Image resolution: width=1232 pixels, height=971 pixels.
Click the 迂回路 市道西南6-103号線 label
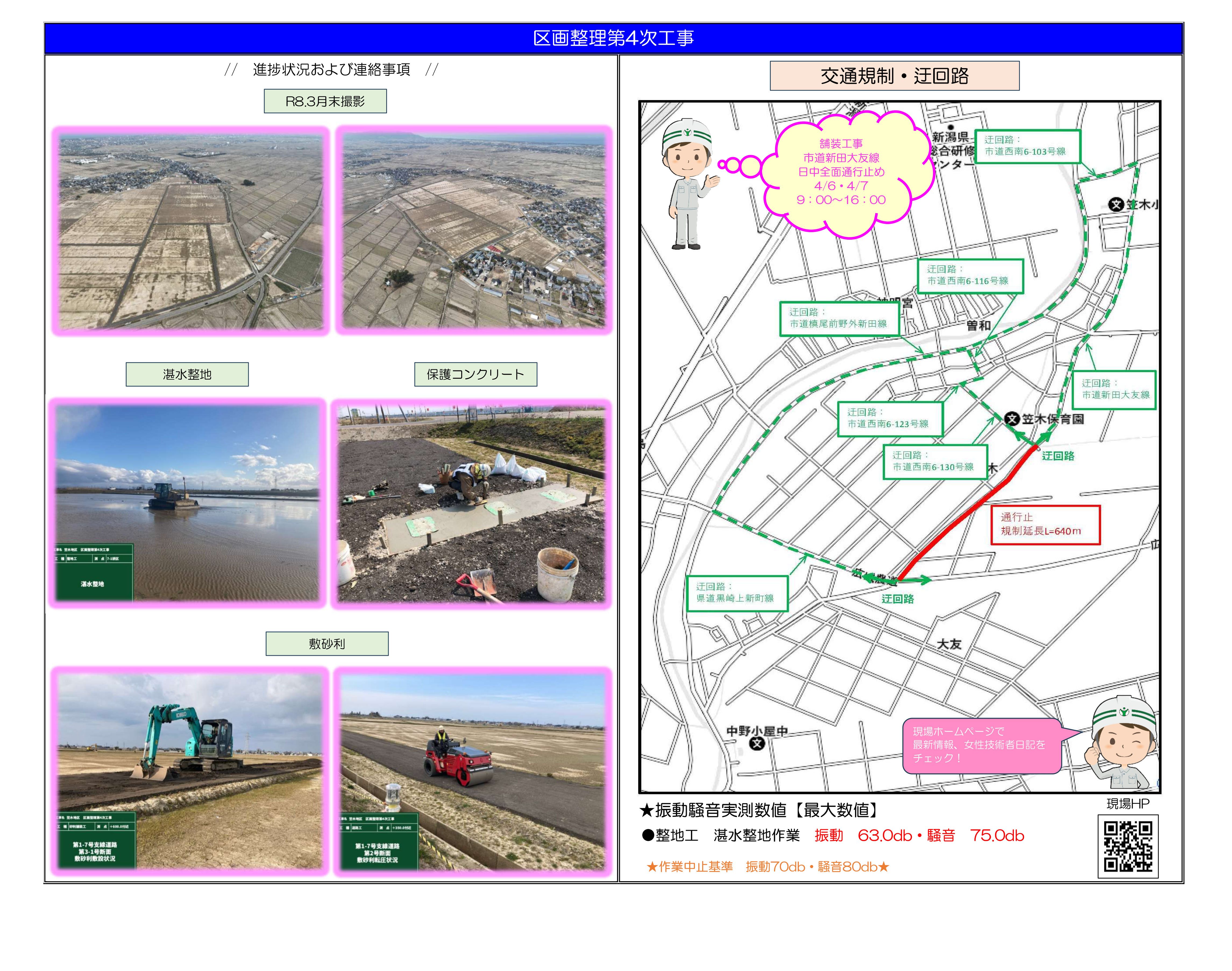[1027, 146]
